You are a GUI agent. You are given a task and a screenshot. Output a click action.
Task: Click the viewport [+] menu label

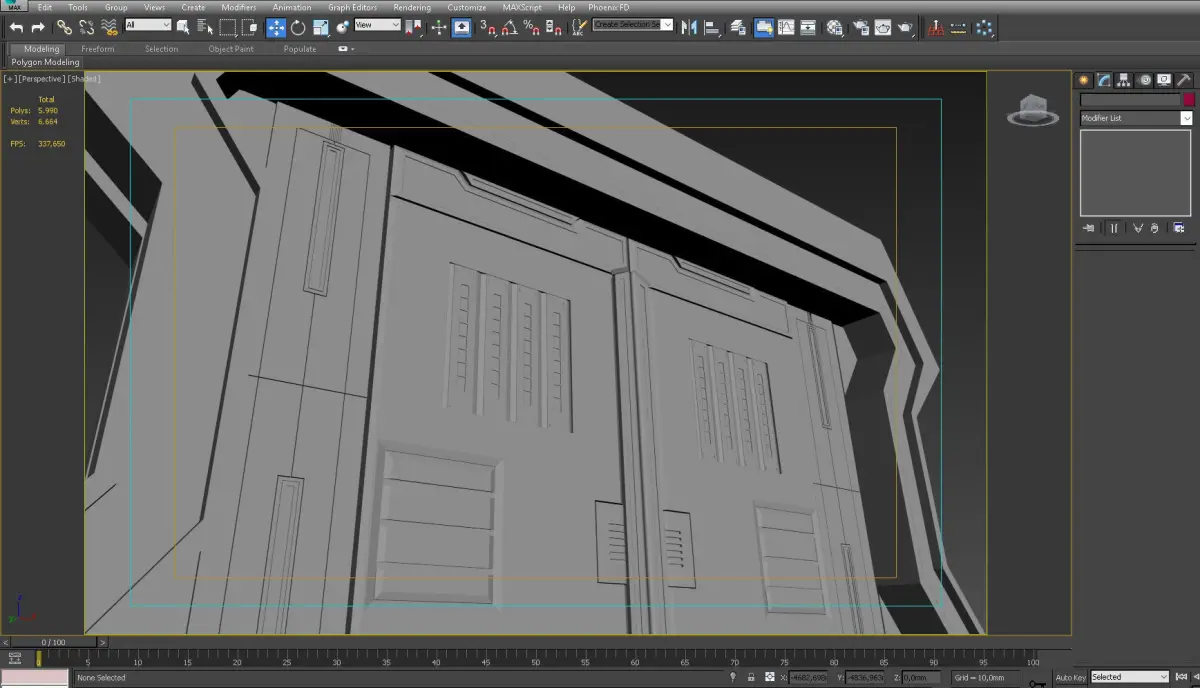[10, 78]
